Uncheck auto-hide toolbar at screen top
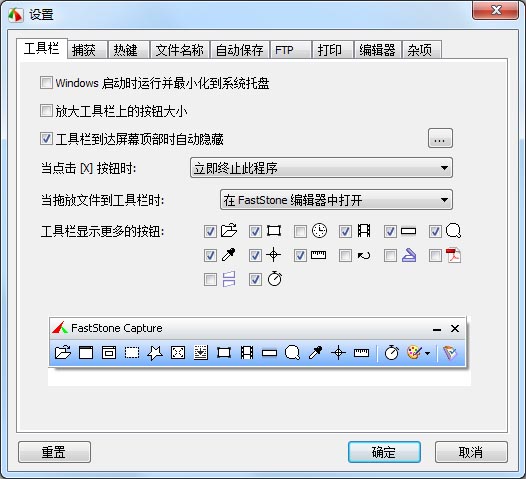 click(x=46, y=139)
